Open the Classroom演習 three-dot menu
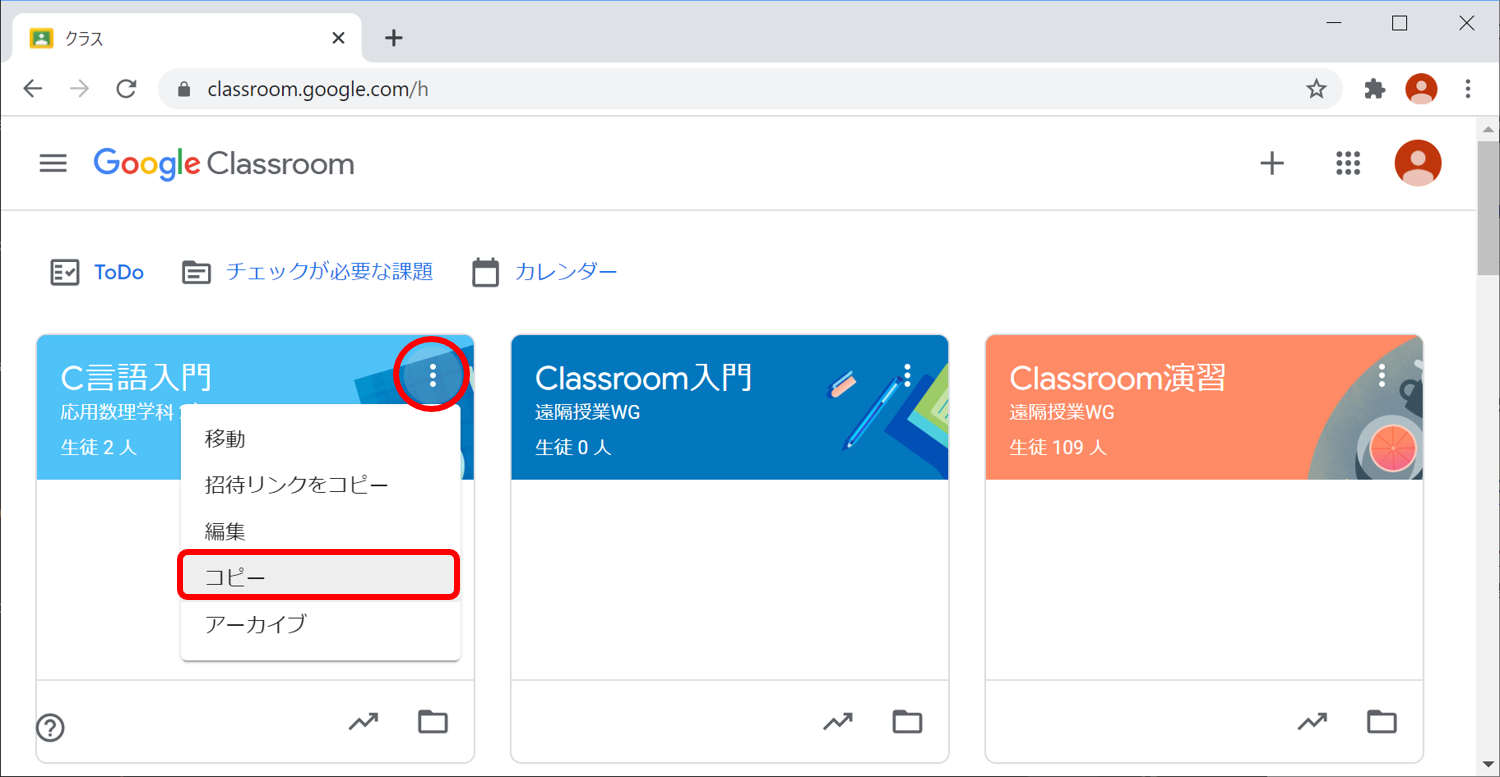 coord(1382,375)
